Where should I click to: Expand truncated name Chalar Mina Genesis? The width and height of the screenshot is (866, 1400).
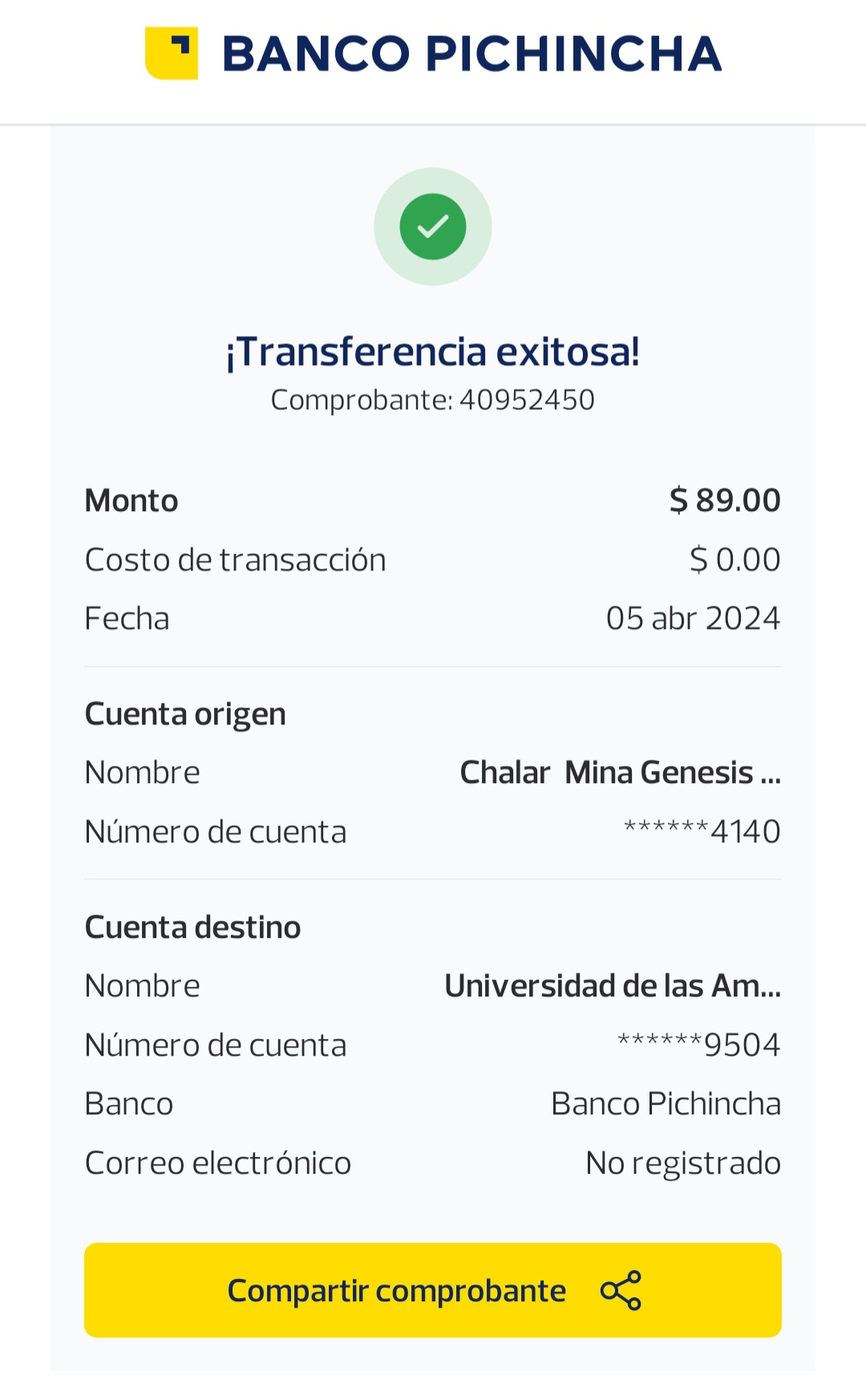pos(620,773)
